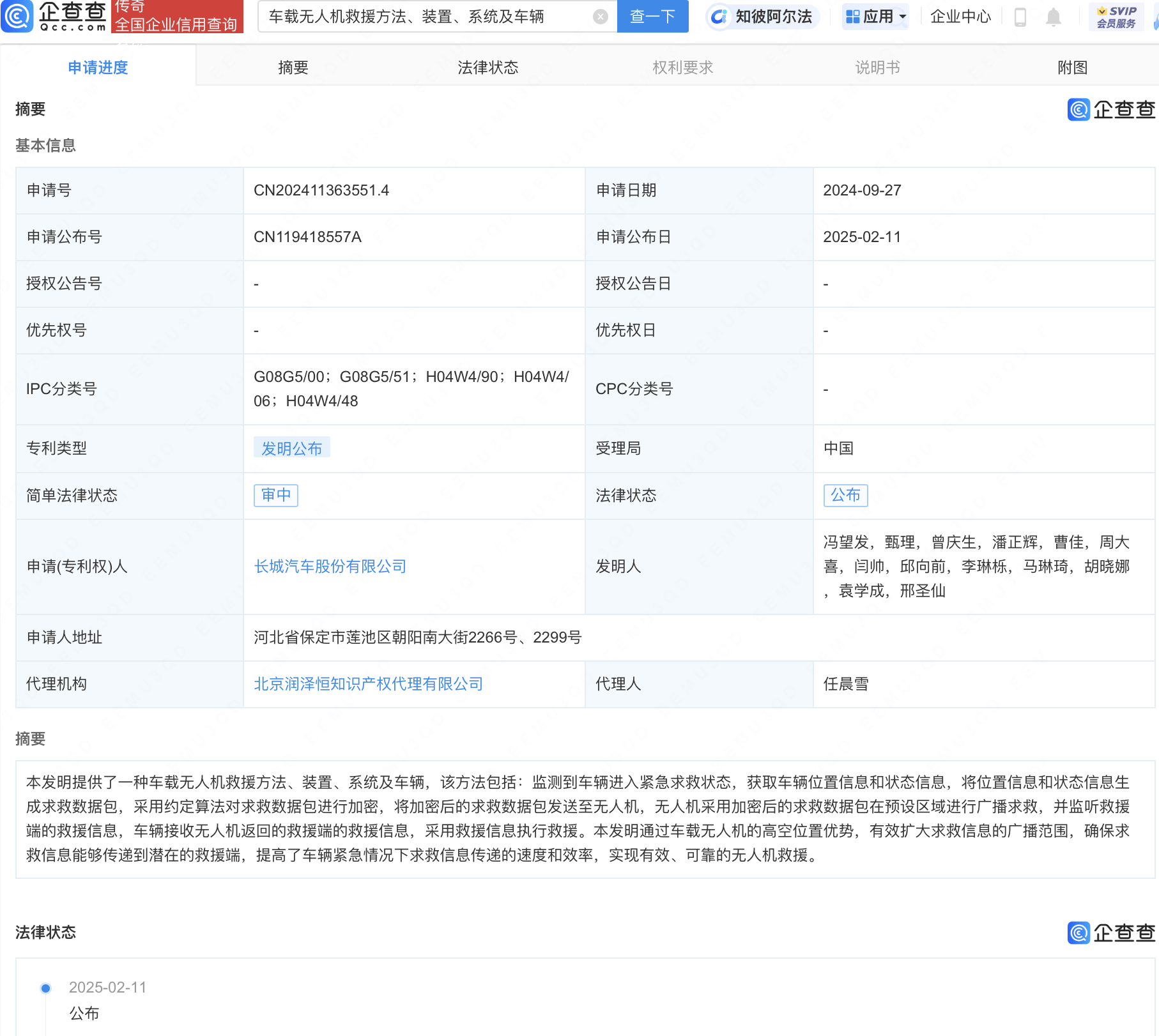Open agency 北京润泽恒知识产权代理有限公司 link
The height and width of the screenshot is (1036, 1159).
pos(368,684)
